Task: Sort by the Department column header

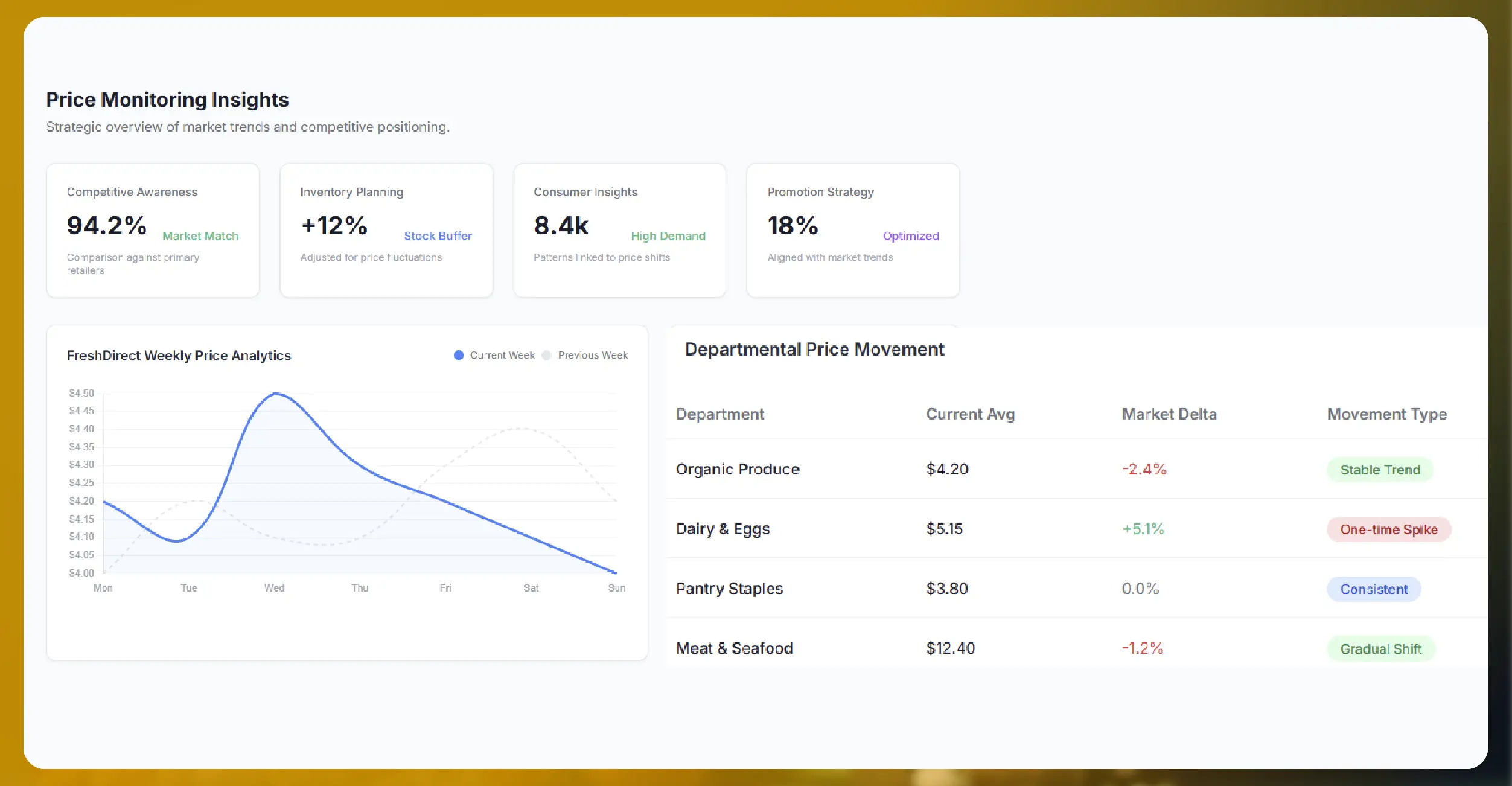Action: click(x=720, y=414)
